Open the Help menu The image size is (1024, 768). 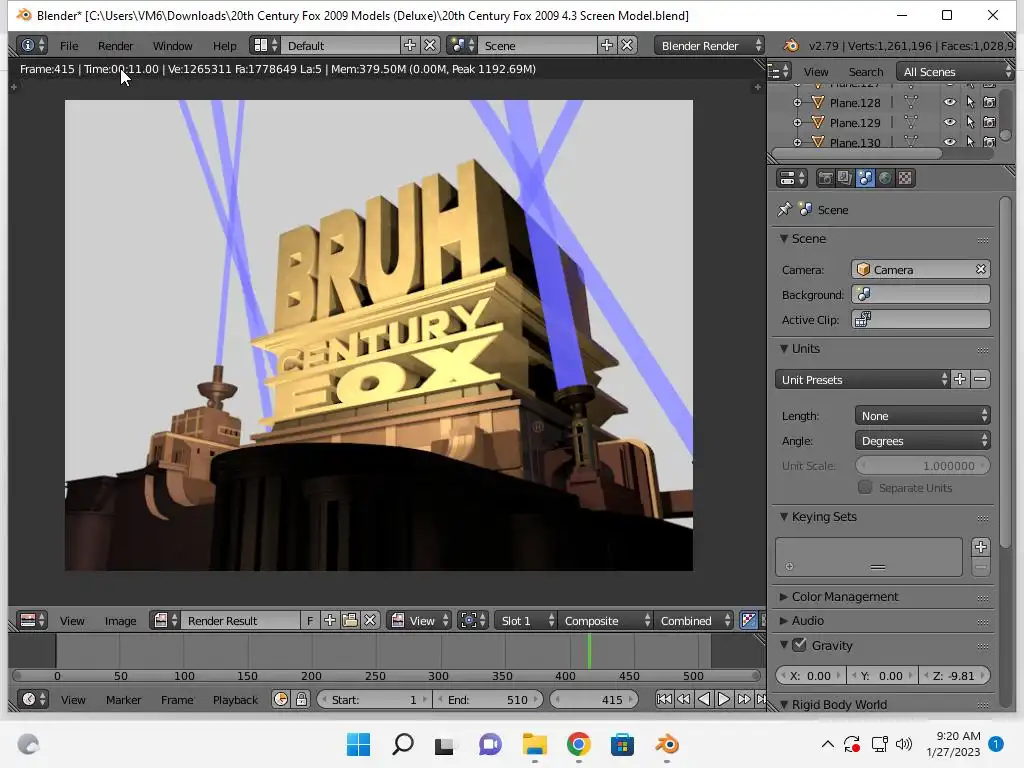(225, 46)
